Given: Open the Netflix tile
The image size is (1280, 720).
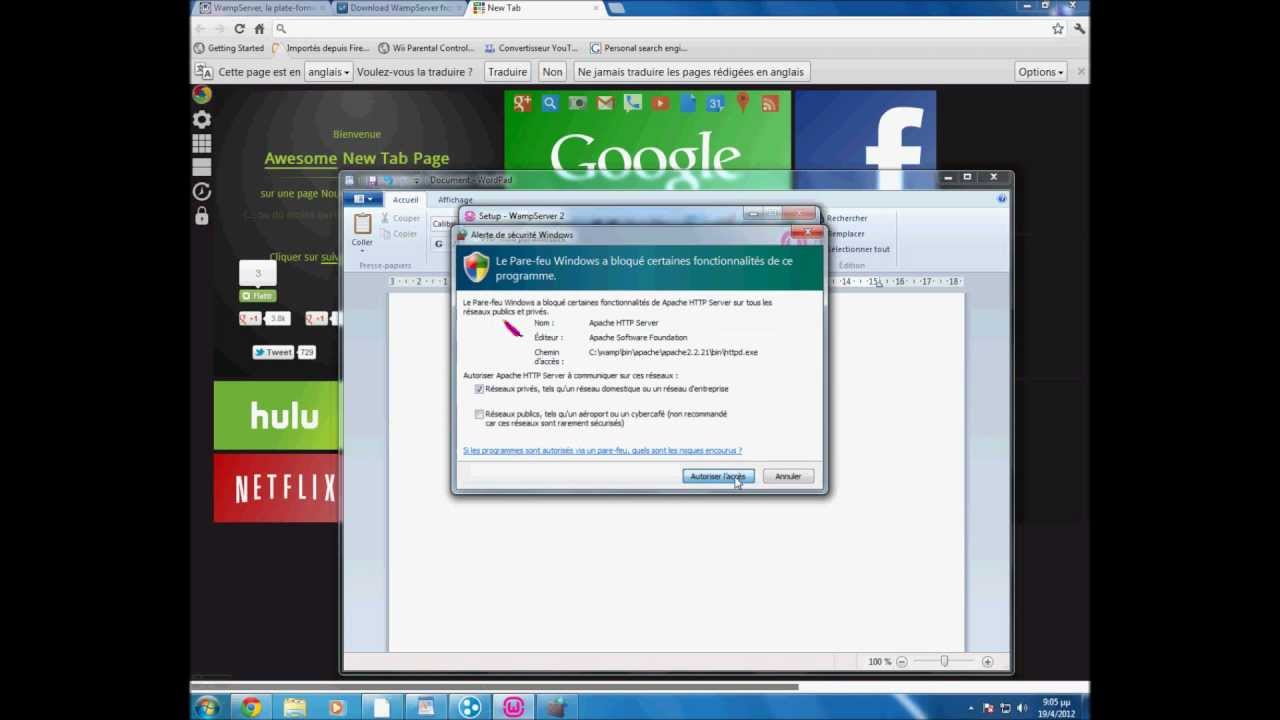Looking at the screenshot, I should pyautogui.click(x=278, y=488).
